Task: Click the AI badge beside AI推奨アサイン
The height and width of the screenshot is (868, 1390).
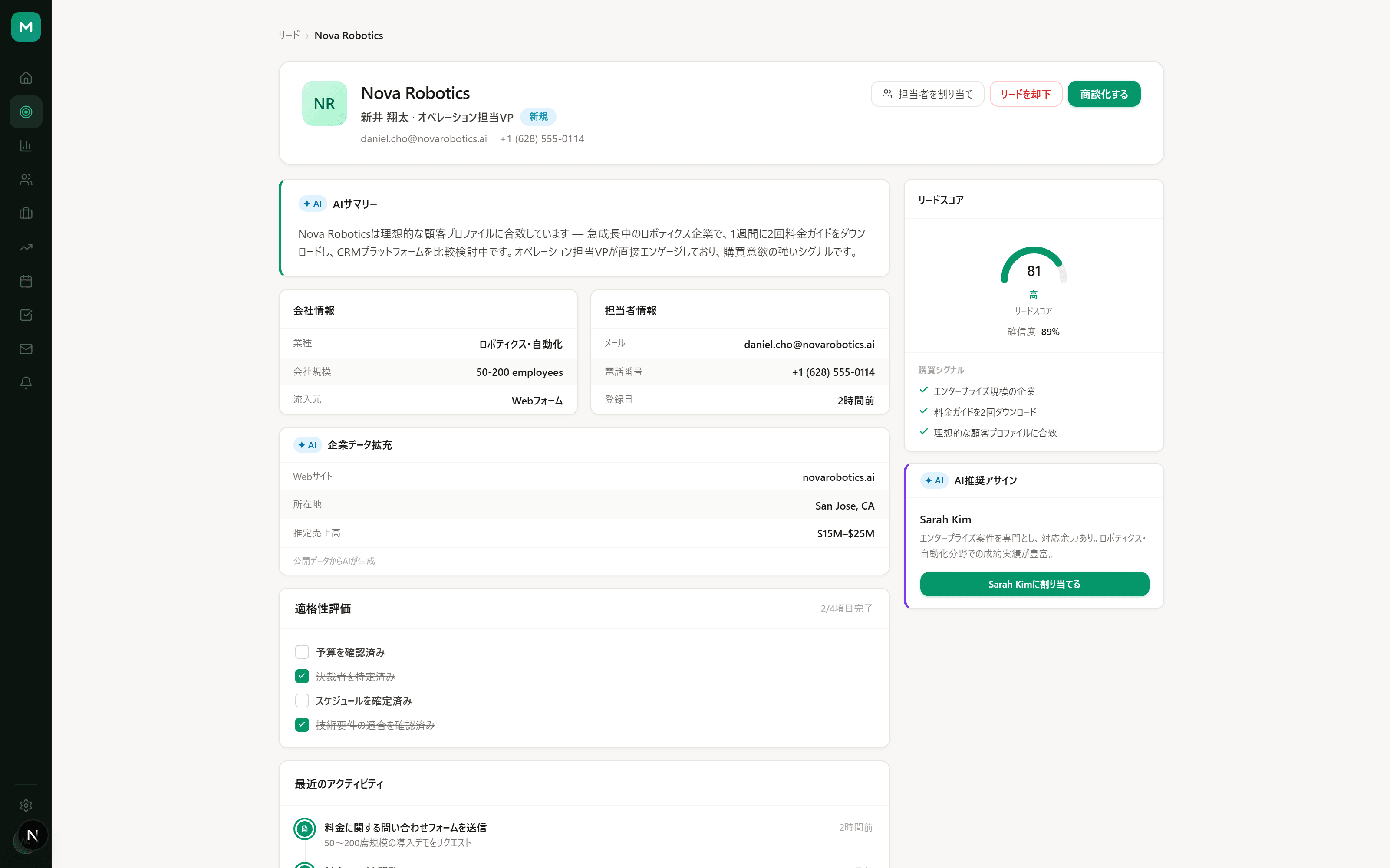Action: [934, 480]
